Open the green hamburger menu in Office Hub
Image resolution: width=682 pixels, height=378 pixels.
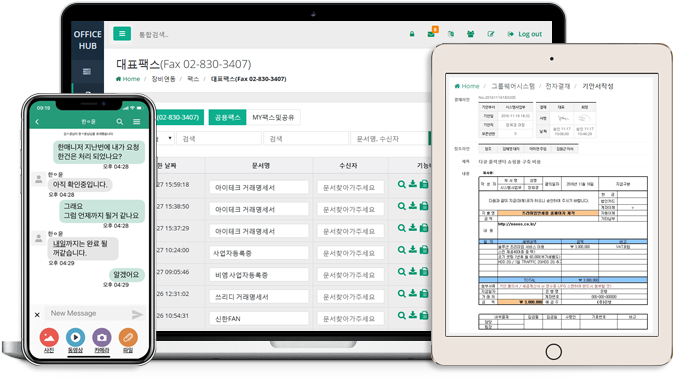[x=122, y=33]
